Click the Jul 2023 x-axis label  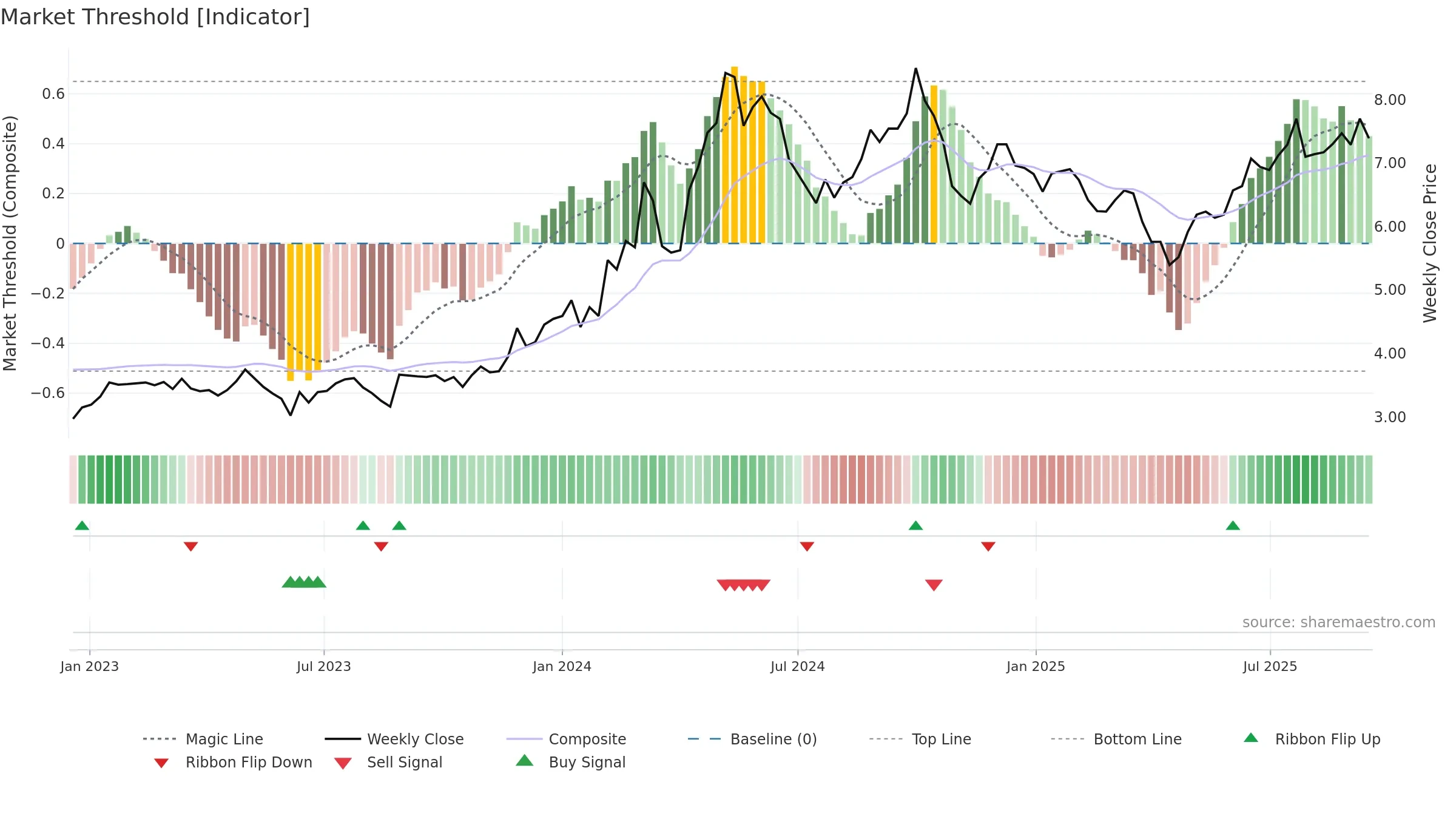[x=324, y=666]
